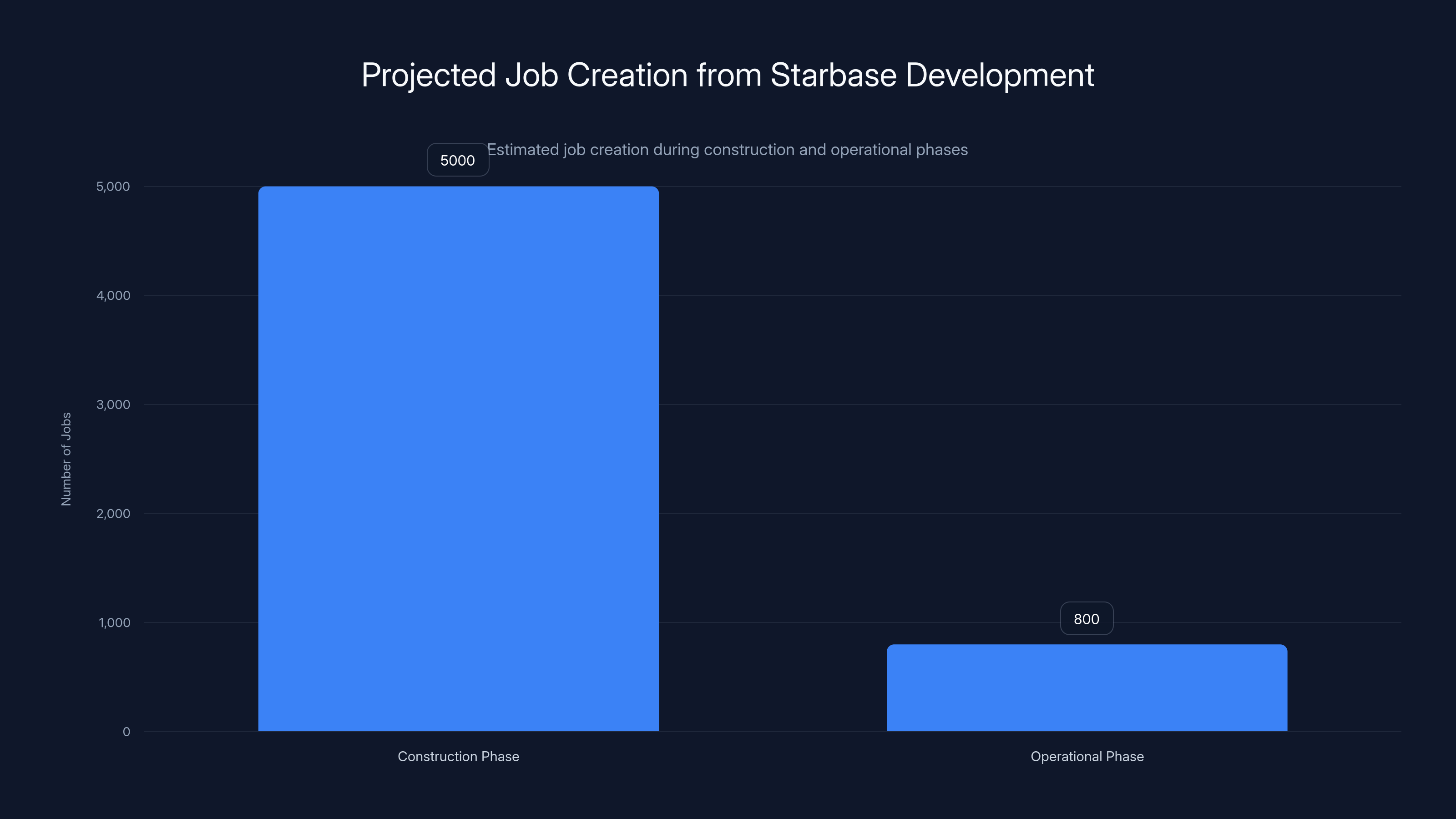Select the Operational Phase axis label
The height and width of the screenshot is (819, 1456).
click(1087, 756)
